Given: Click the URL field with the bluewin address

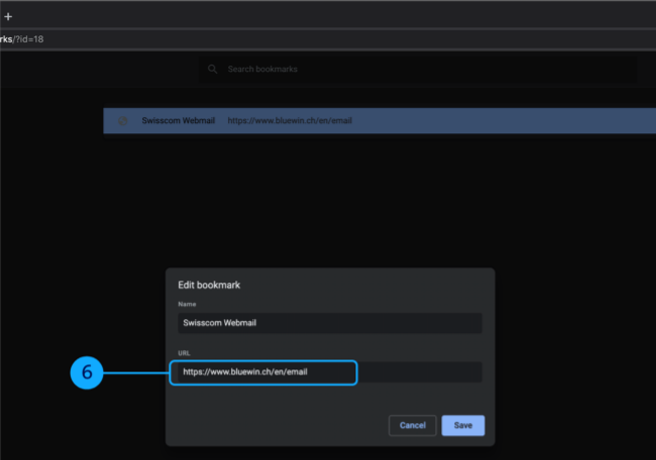Looking at the screenshot, I should [x=264, y=372].
